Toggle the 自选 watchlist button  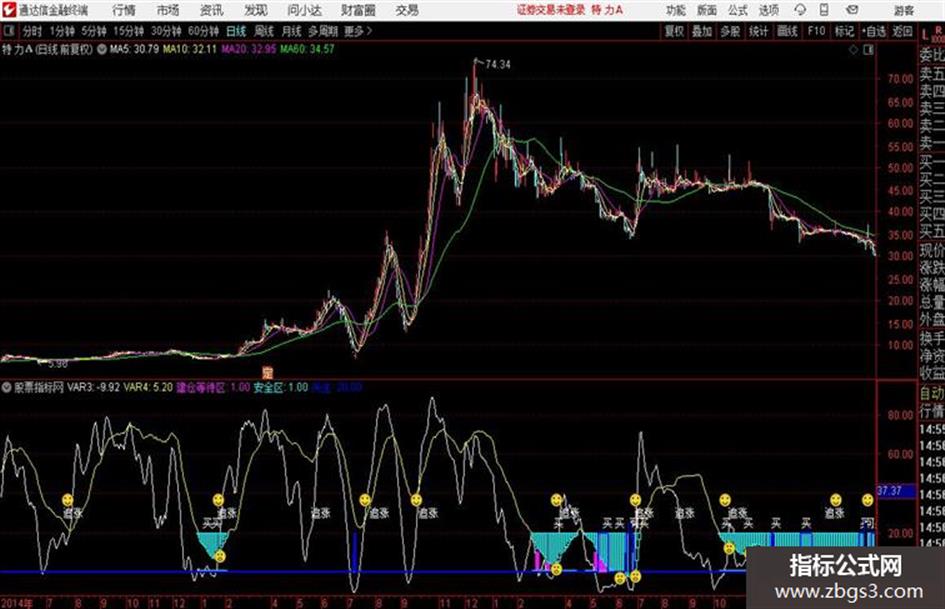(x=874, y=31)
